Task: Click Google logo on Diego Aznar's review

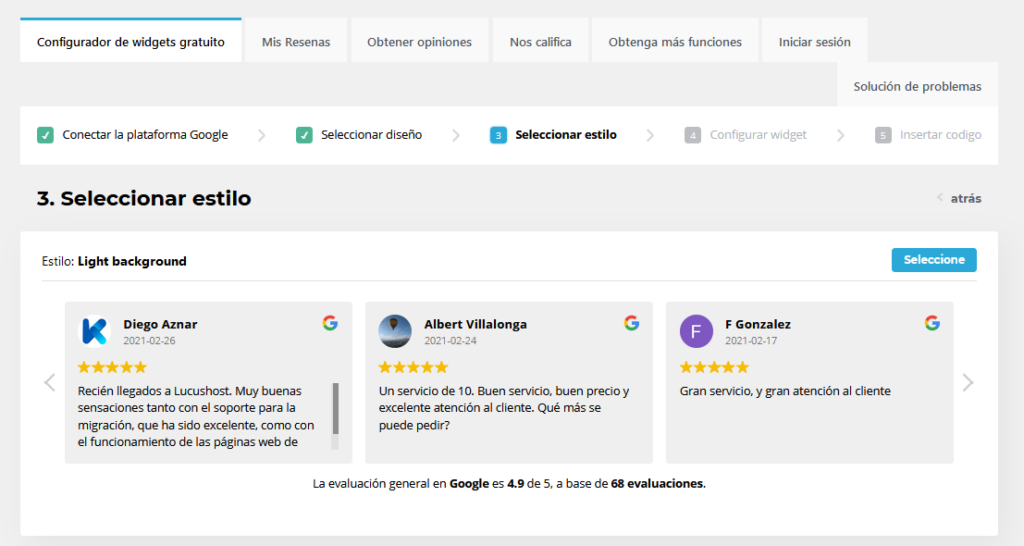Action: (x=330, y=323)
